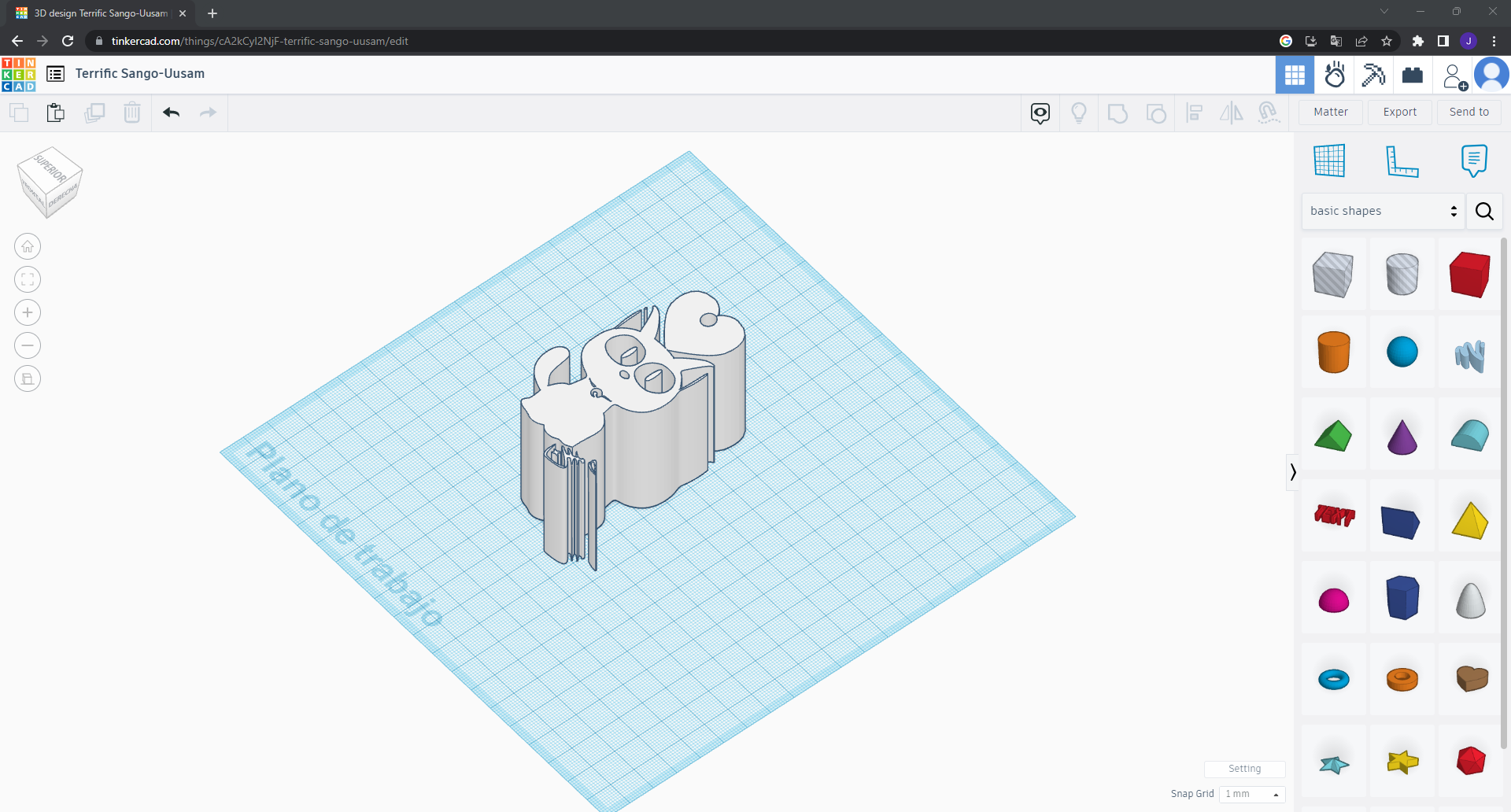Select the green Roof shape
Screen dimensions: 1511x812
pos(1333,436)
